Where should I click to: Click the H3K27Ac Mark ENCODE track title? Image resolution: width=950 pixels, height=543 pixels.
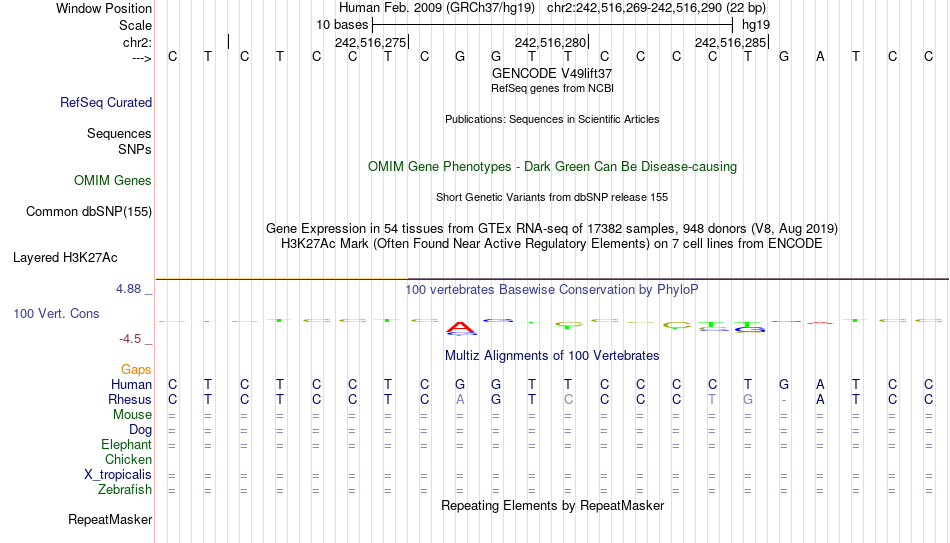[x=552, y=244]
